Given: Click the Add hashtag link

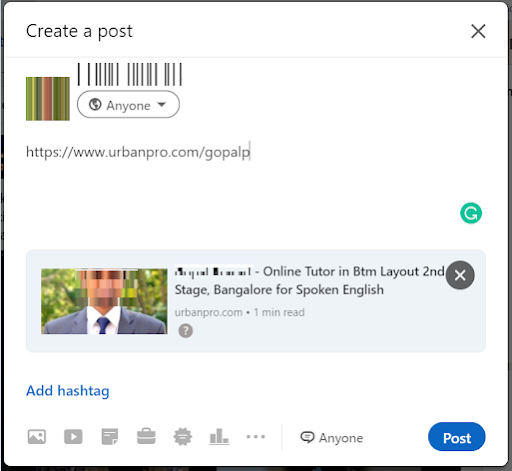Looking at the screenshot, I should pyautogui.click(x=68, y=391).
